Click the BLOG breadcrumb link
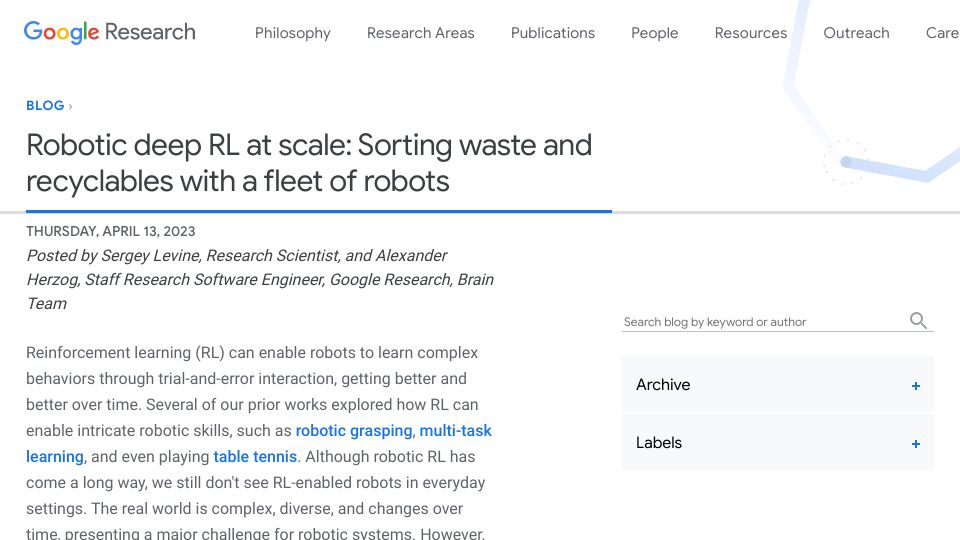Image resolution: width=960 pixels, height=540 pixels. (45, 105)
